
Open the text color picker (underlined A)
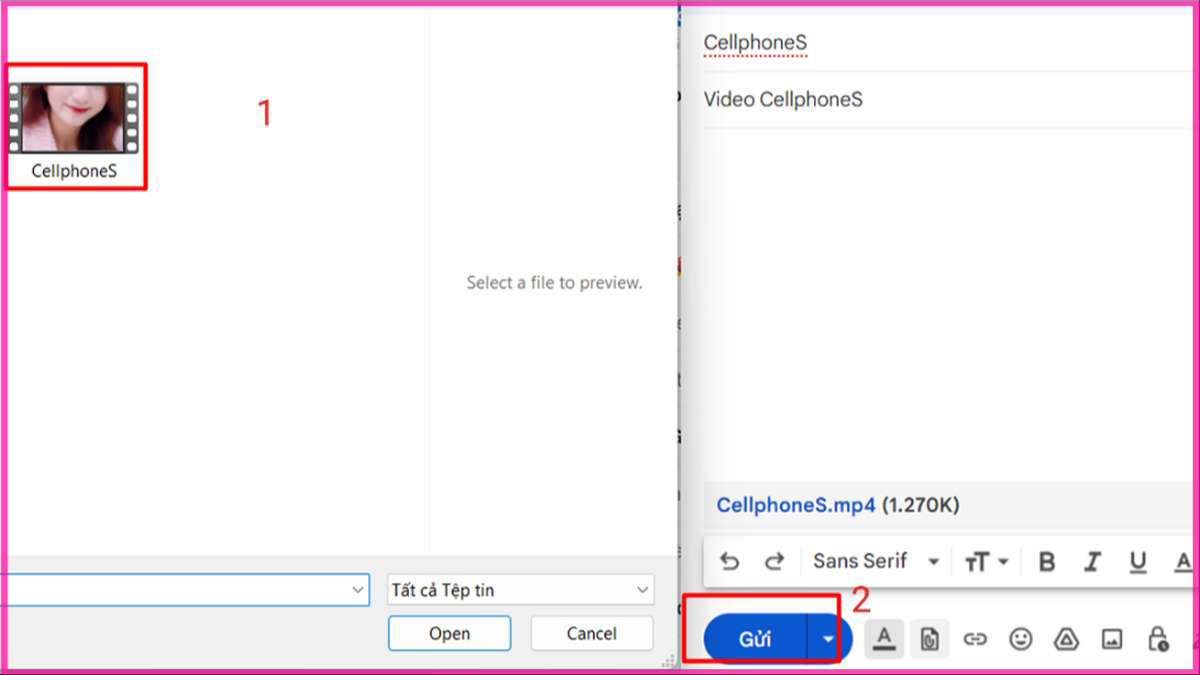[x=1183, y=562]
